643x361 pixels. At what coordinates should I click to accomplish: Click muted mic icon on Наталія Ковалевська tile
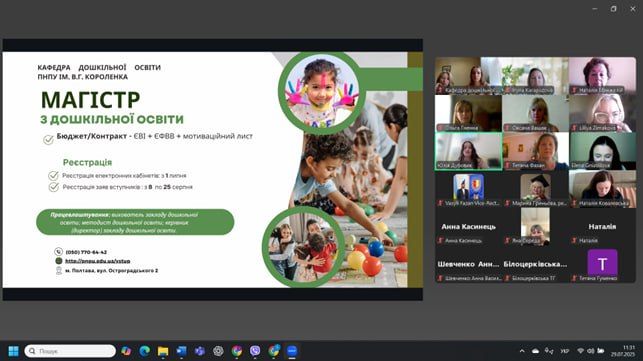pos(574,203)
